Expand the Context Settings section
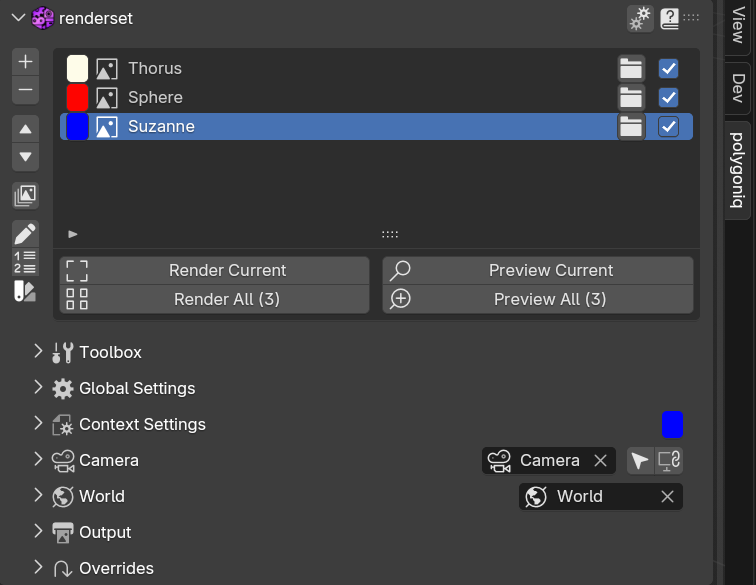The width and height of the screenshot is (756, 585). coord(38,423)
